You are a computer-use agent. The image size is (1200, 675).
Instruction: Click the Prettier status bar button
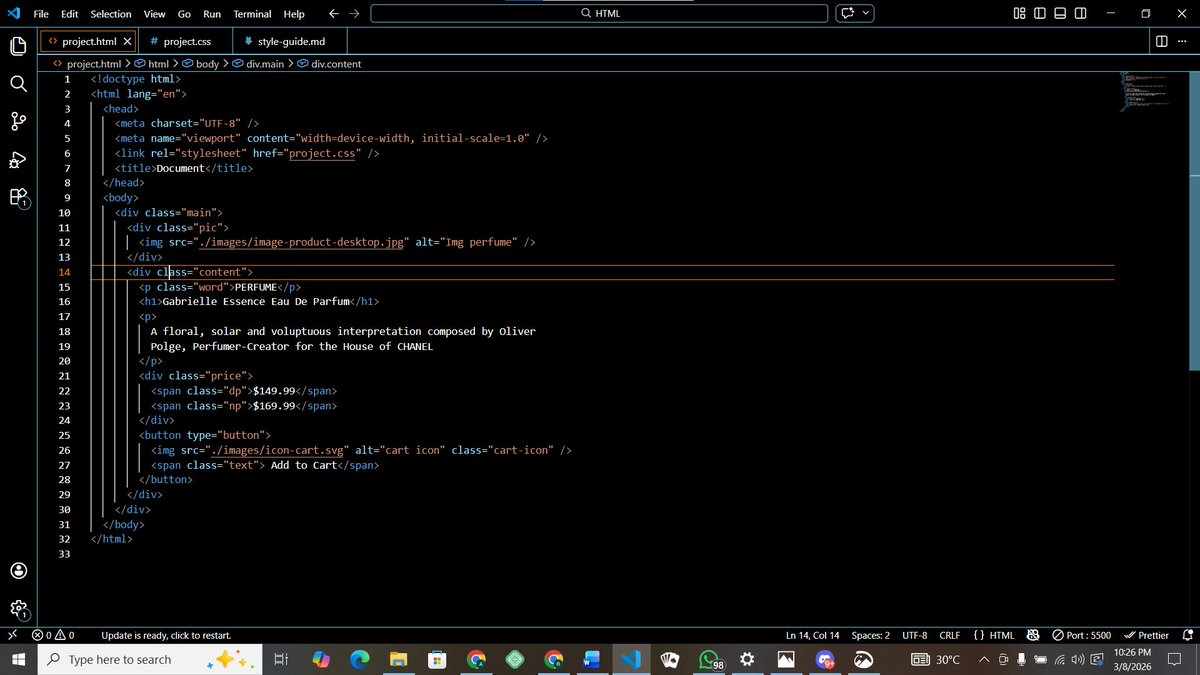coord(1146,634)
